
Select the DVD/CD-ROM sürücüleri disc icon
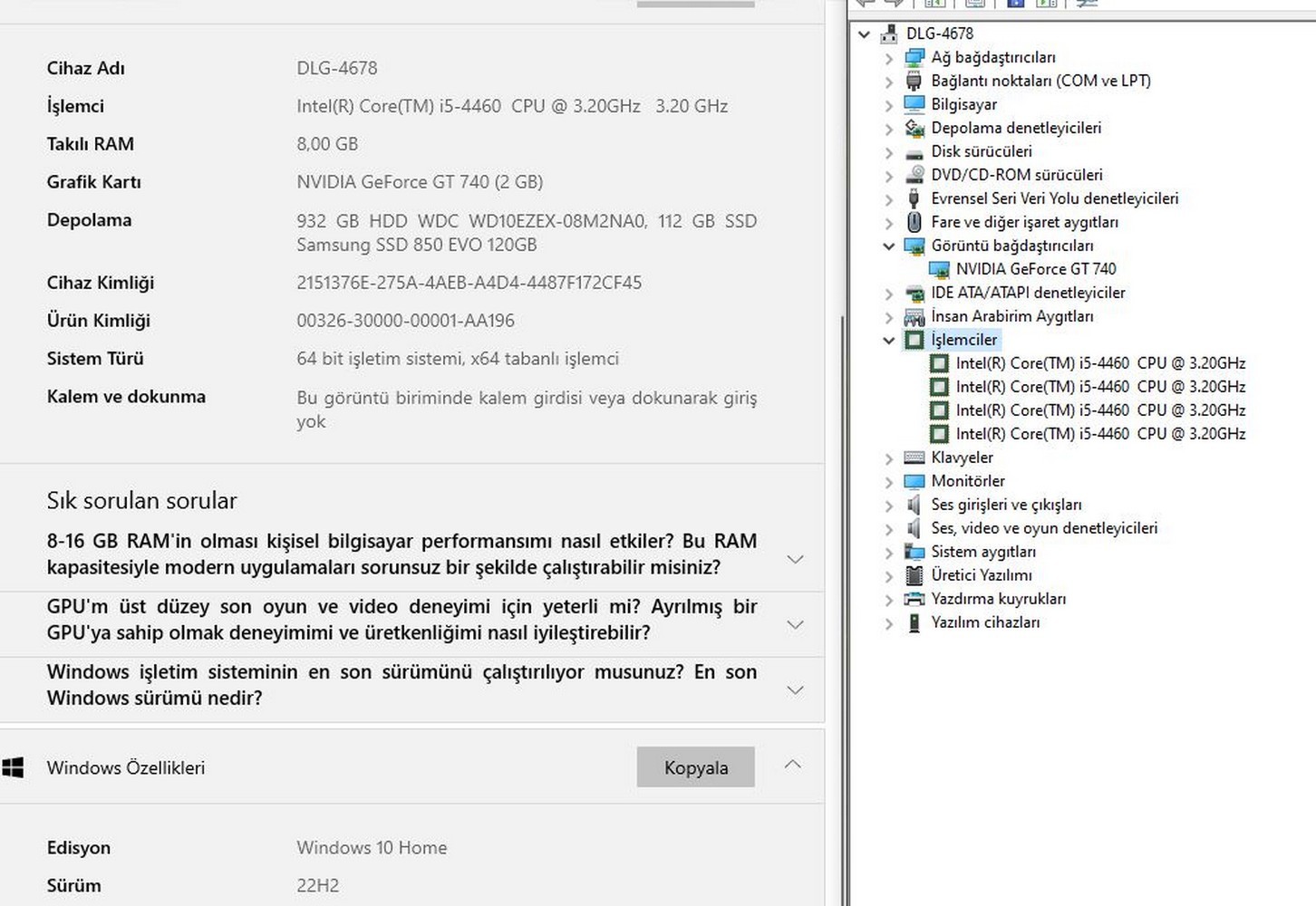(x=914, y=176)
